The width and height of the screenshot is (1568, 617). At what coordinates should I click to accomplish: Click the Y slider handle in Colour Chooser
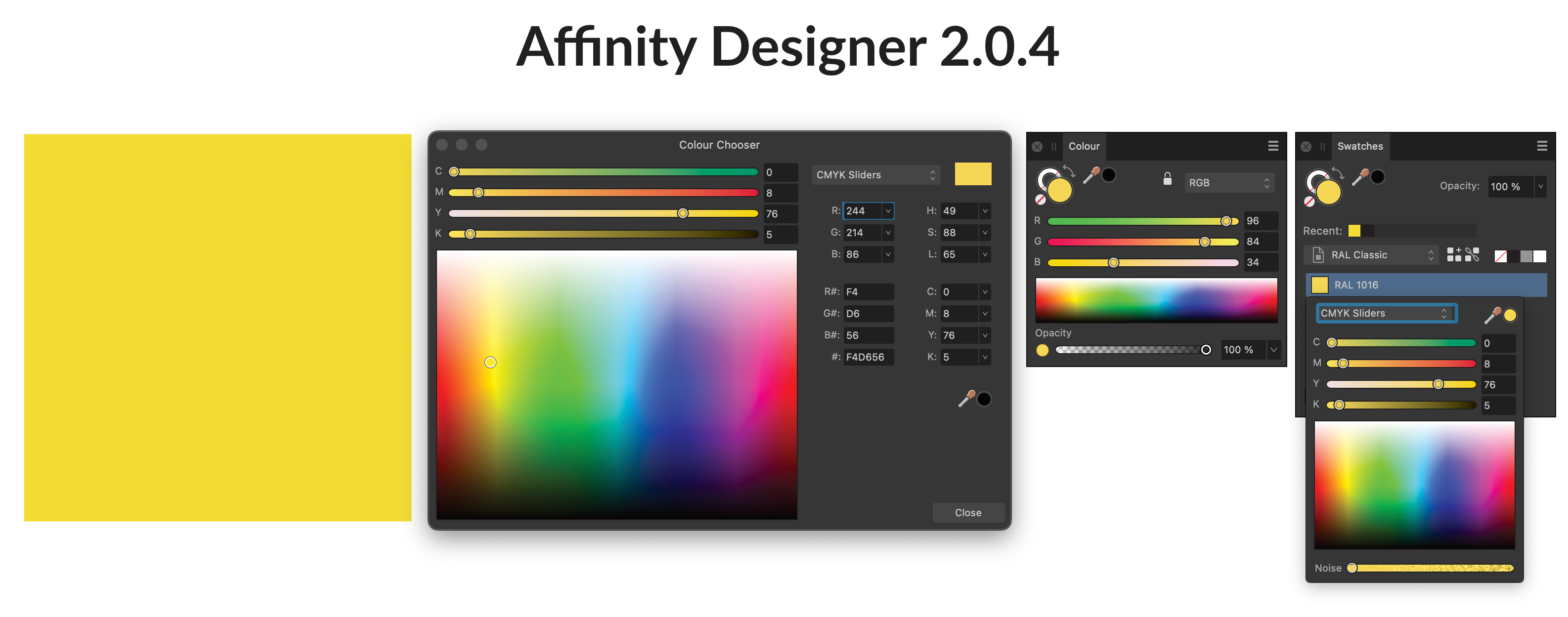point(683,213)
